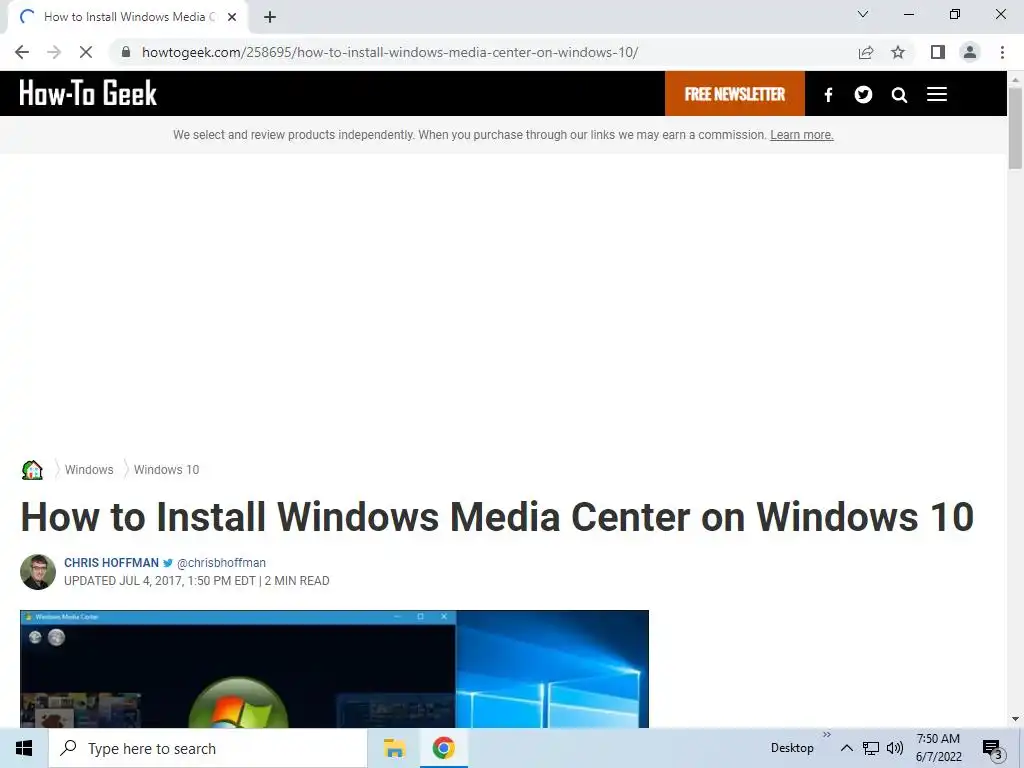
Task: Click the Desktop toolbar label
Action: (x=792, y=748)
